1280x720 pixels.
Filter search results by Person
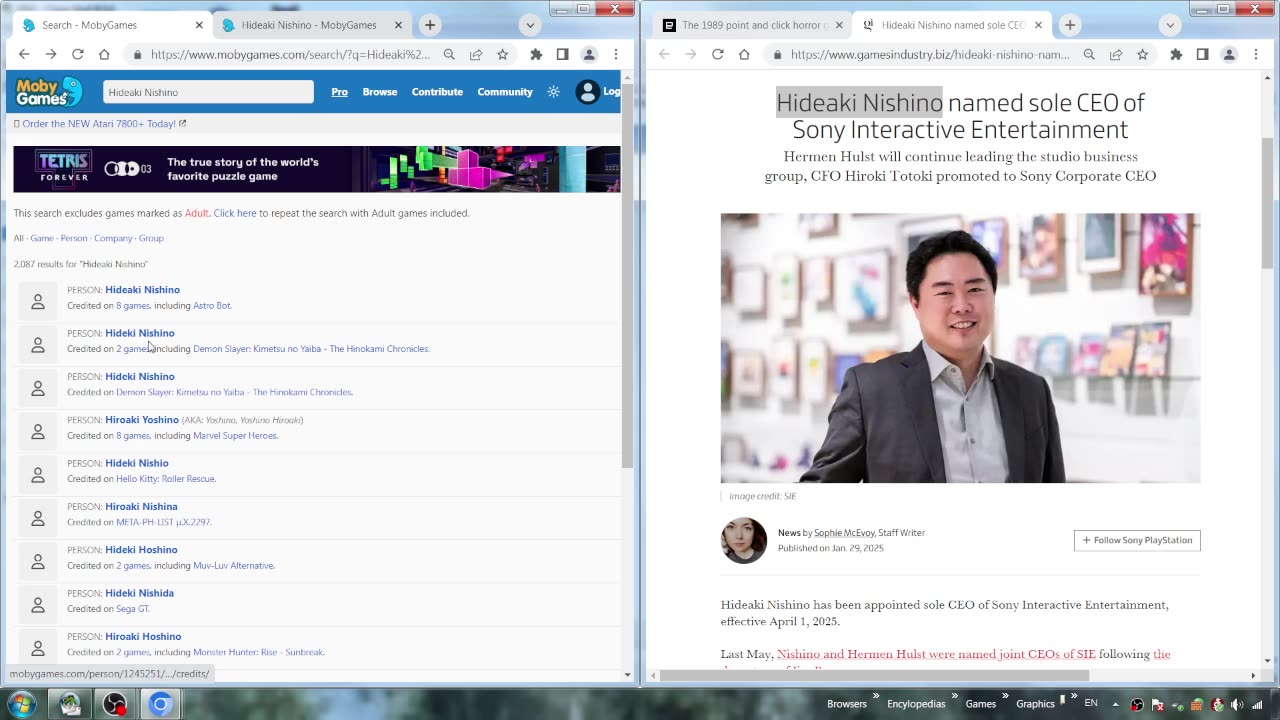74,238
